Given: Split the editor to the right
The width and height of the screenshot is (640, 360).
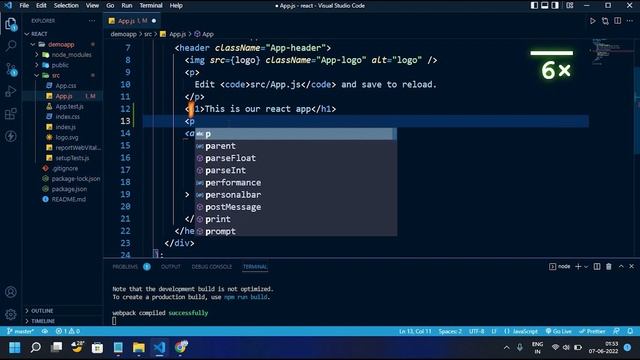Looking at the screenshot, I should (x=618, y=21).
